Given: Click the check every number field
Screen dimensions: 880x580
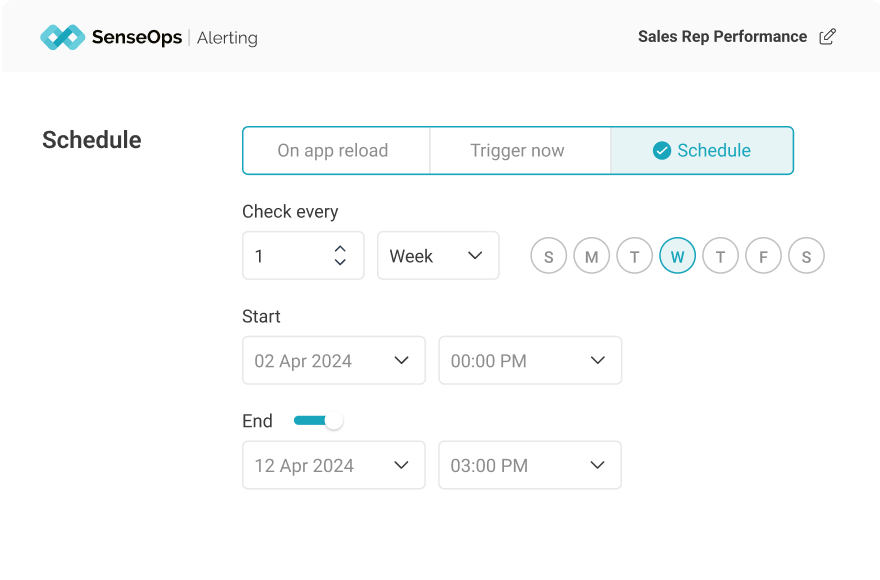Looking at the screenshot, I should point(303,255).
